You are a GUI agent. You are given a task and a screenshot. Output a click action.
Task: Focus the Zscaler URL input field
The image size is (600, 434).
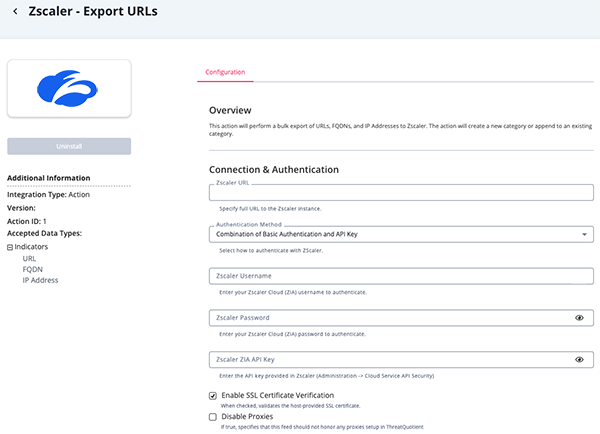coord(401,193)
